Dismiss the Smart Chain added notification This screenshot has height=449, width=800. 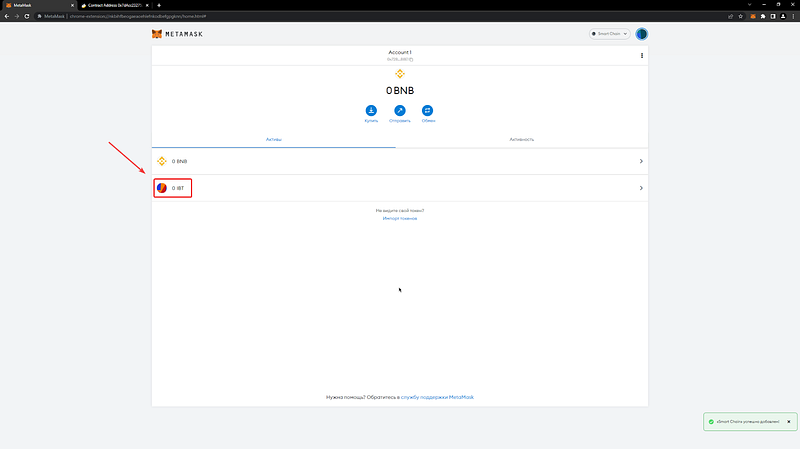coord(789,421)
